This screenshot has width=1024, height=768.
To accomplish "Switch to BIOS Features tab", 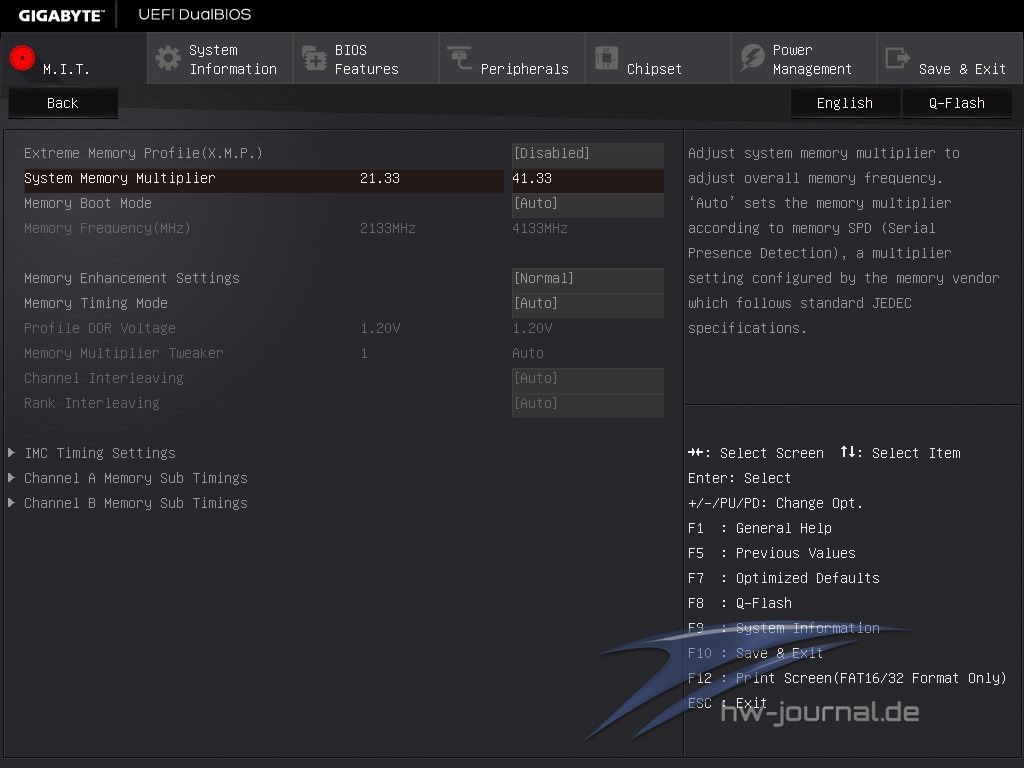I will (366, 58).
